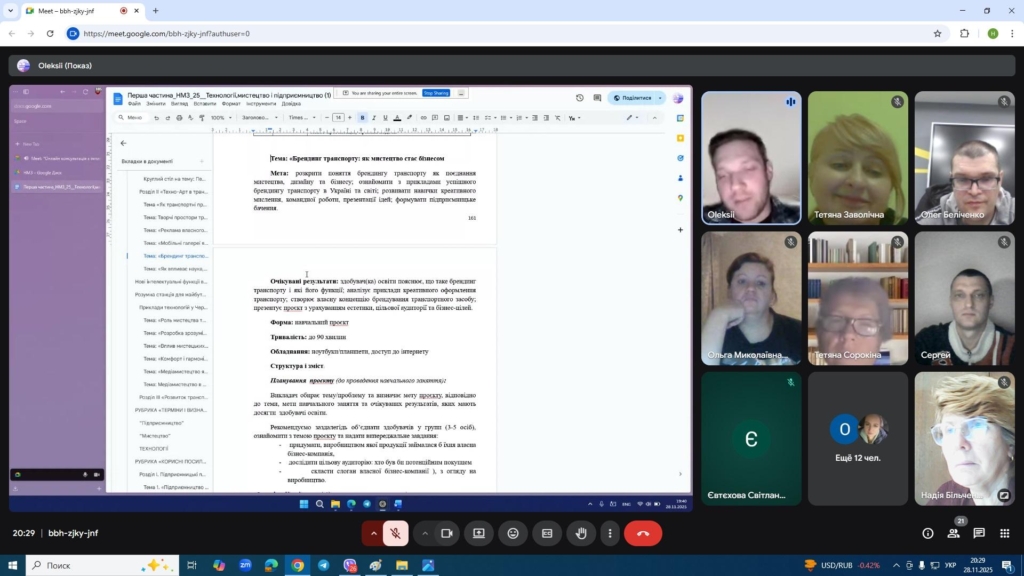
Task: Open video settings arrow beside camera
Action: tap(424, 534)
